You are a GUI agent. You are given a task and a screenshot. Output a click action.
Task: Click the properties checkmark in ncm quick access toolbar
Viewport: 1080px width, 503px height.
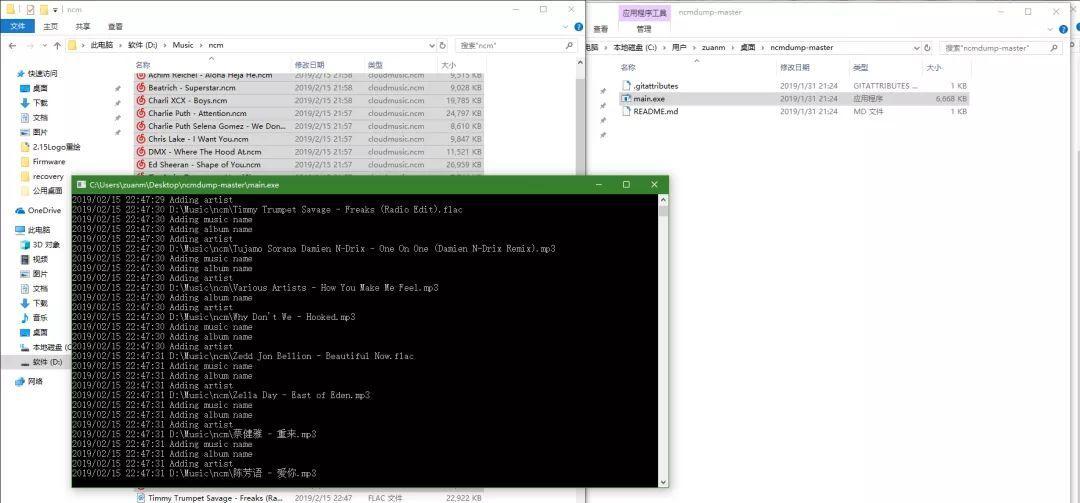(30, 10)
